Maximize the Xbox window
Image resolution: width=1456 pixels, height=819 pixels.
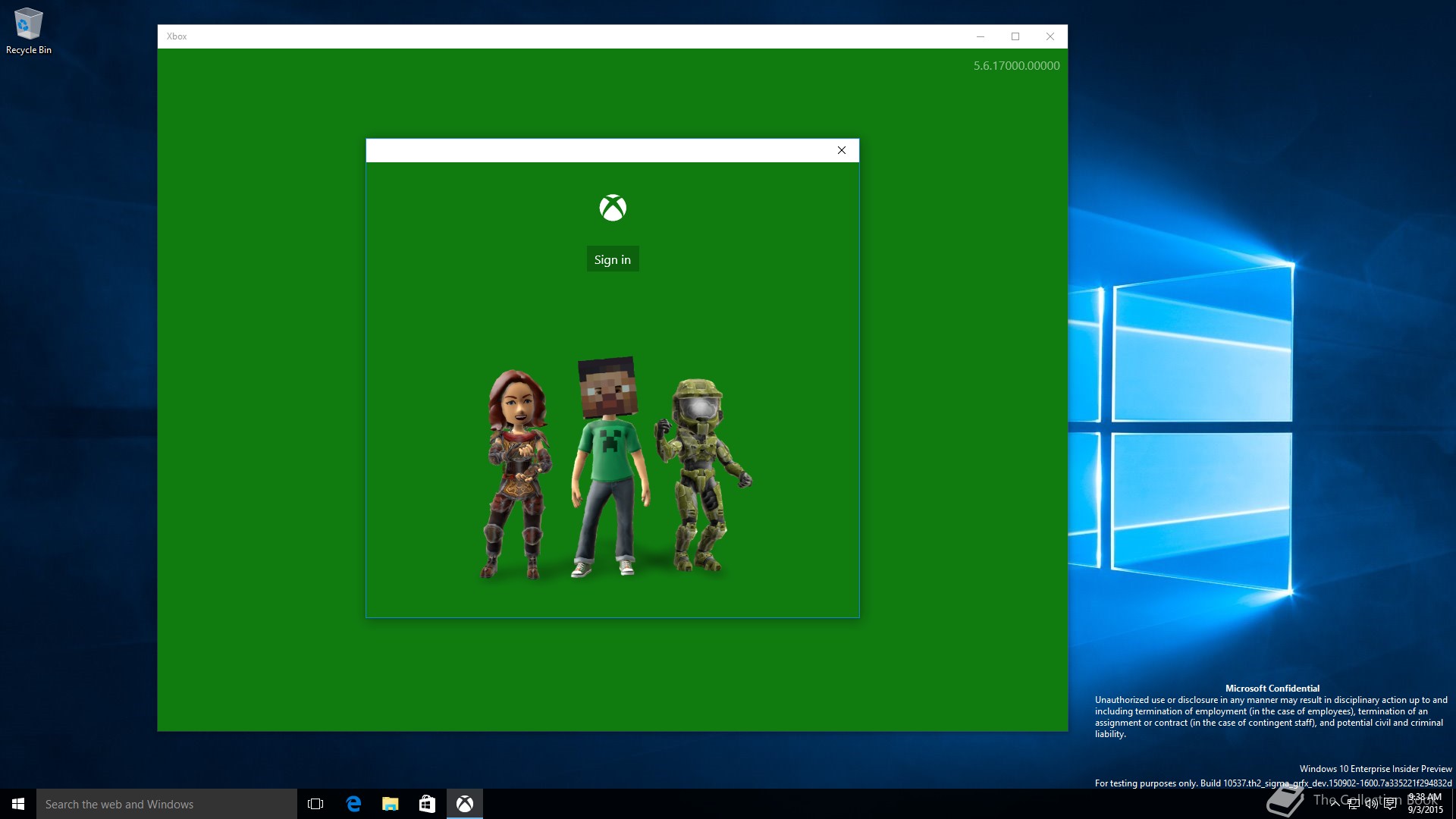1015,36
